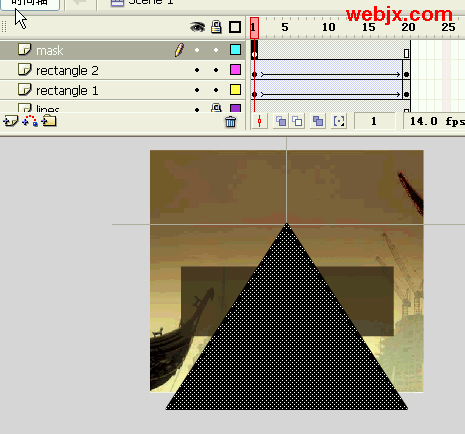Toggle visibility dot of rectangle 2 layer

pos(197,70)
